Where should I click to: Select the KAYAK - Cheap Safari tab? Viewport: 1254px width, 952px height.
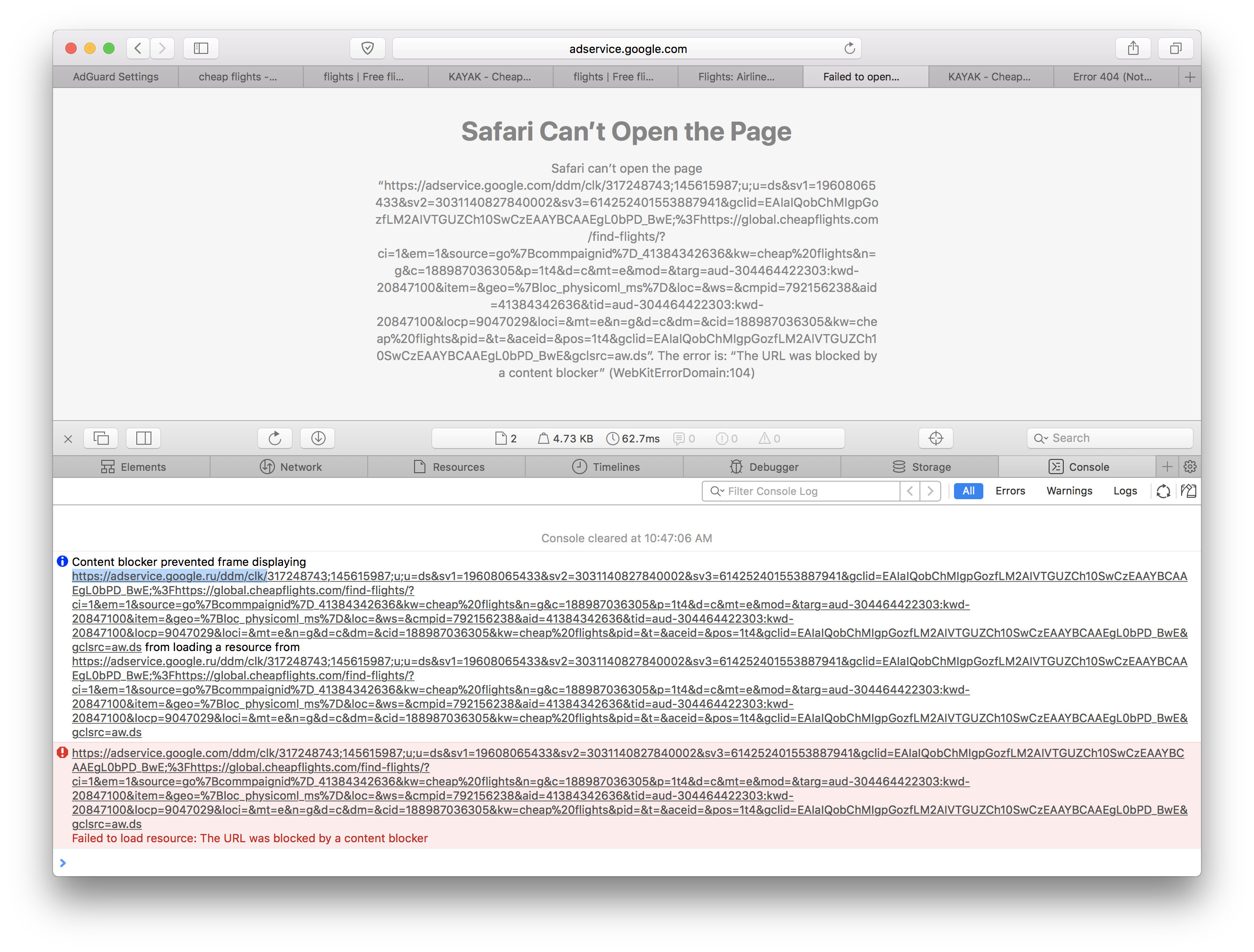(490, 77)
